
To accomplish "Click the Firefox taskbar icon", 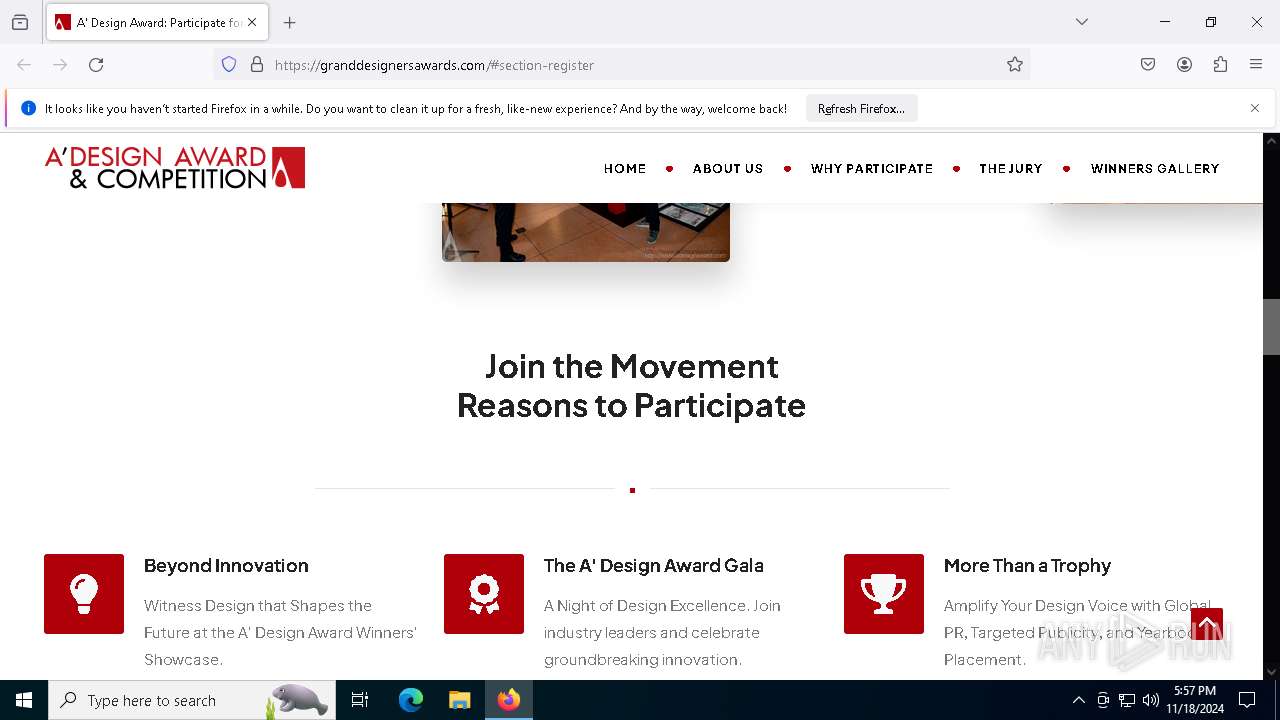I will (509, 700).
